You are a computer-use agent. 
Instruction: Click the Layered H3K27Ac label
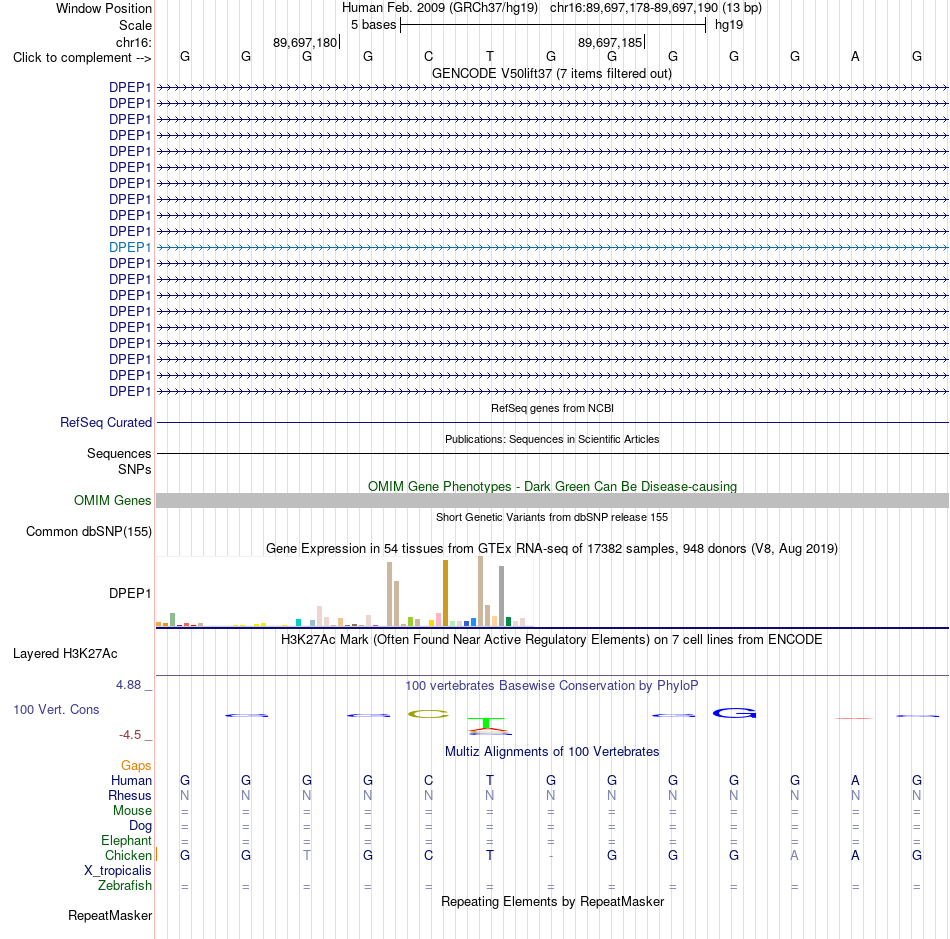[x=65, y=654]
